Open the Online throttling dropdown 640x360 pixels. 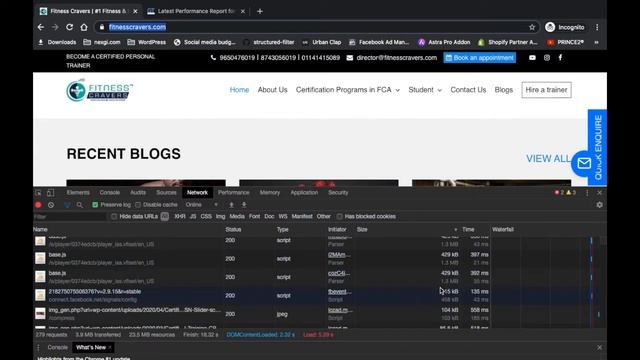pyautogui.click(x=202, y=205)
